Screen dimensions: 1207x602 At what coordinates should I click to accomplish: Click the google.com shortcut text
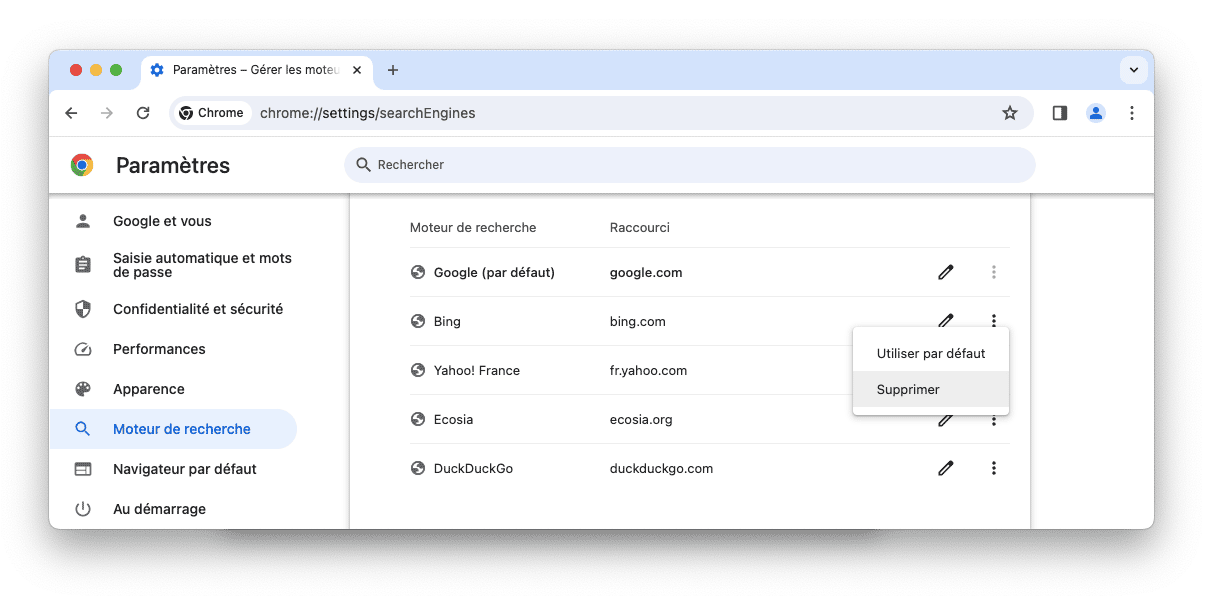646,272
